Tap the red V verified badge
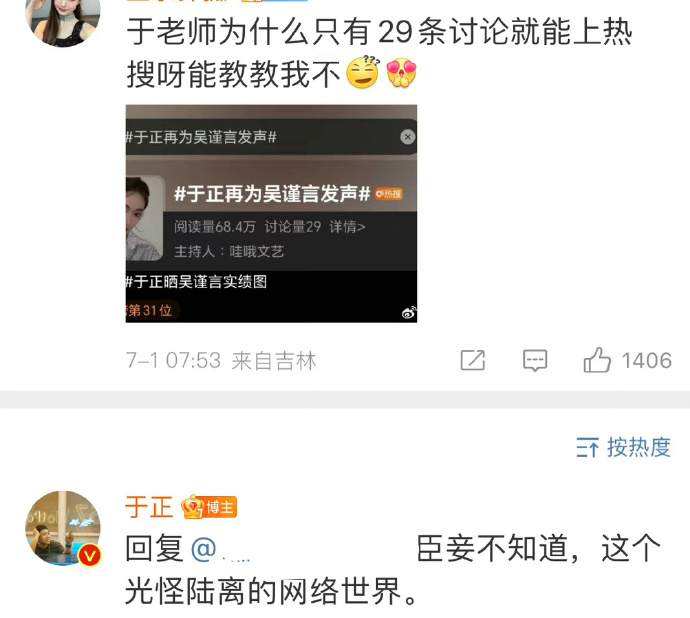This screenshot has height=618, width=690. [x=90, y=555]
